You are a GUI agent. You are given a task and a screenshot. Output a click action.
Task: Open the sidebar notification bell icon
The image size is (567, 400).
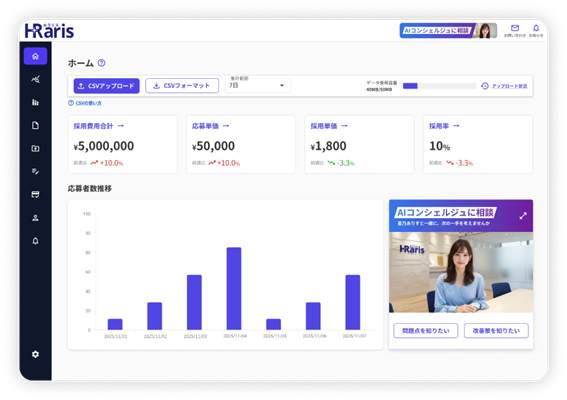tap(35, 241)
